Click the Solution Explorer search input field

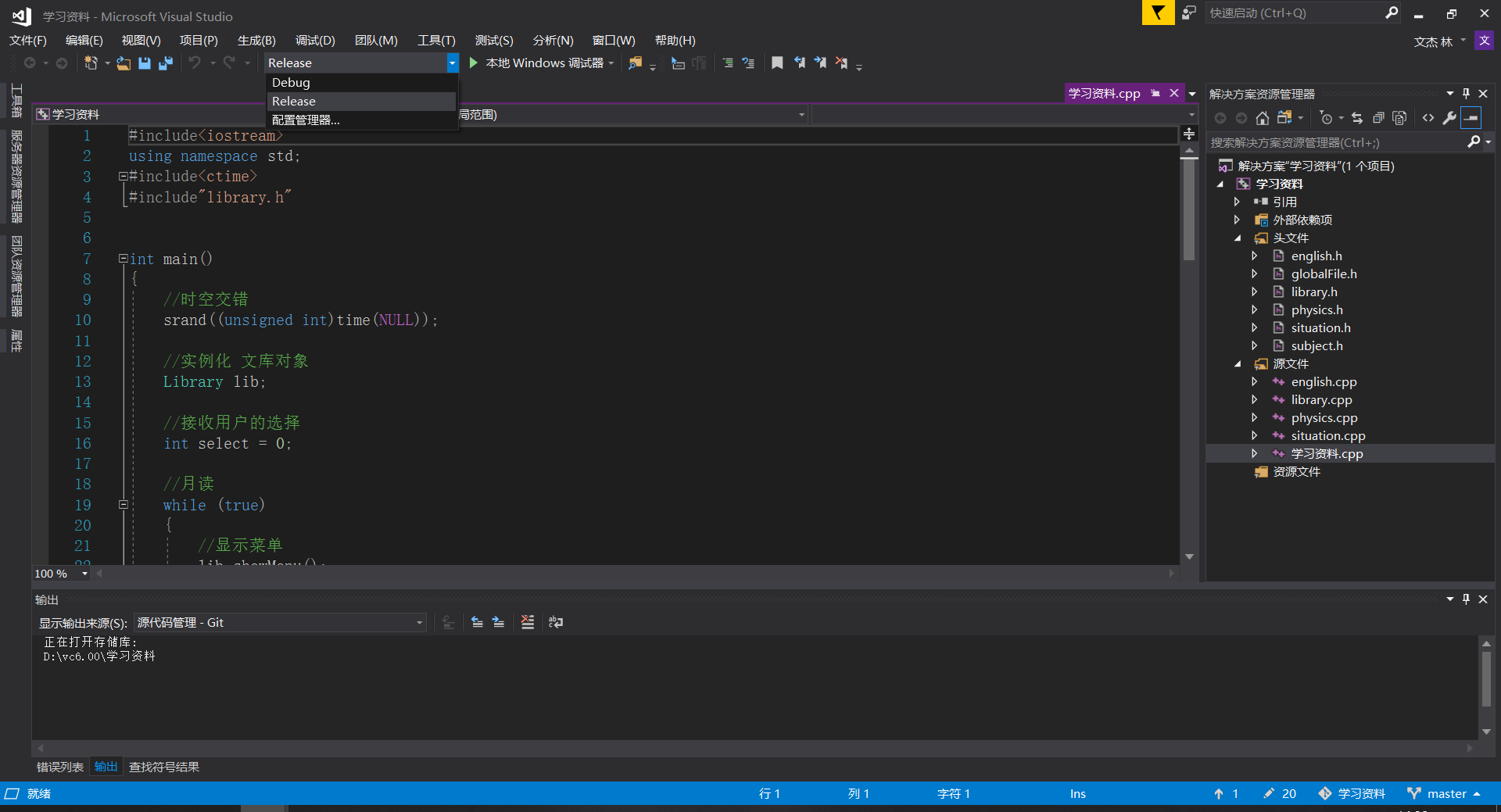tap(1329, 143)
